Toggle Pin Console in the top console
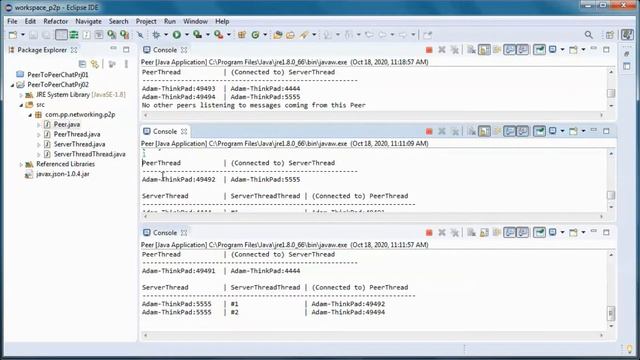The image size is (640, 360). click(x=540, y=50)
